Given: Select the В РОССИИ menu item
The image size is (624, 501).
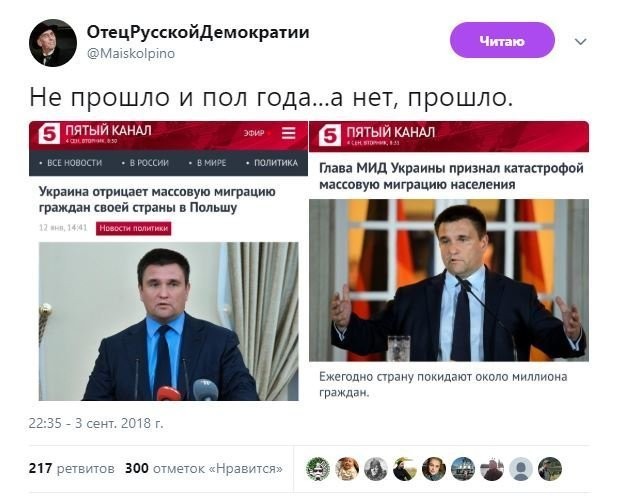Looking at the screenshot, I should (146, 163).
